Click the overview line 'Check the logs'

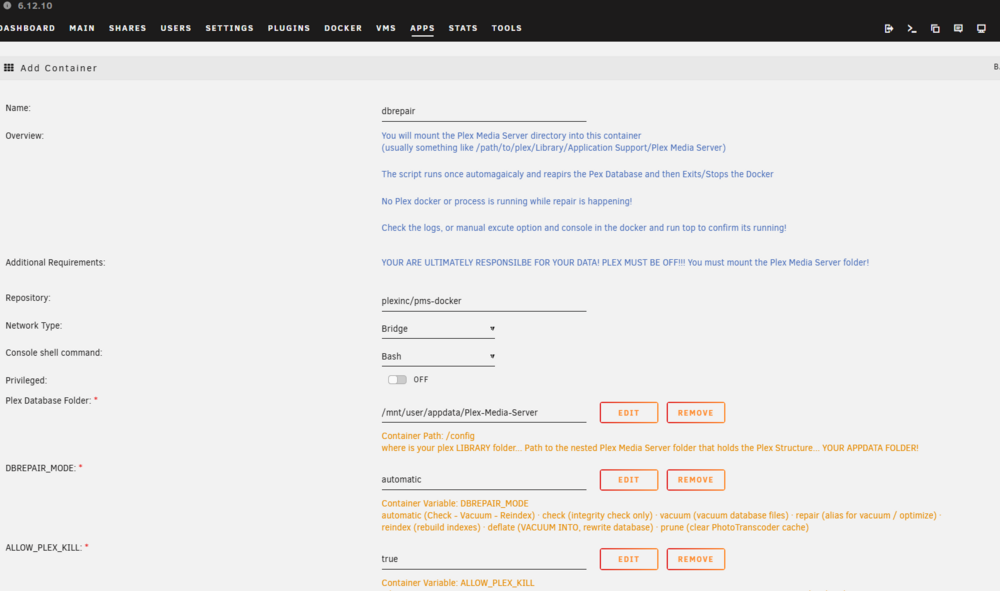click(584, 228)
